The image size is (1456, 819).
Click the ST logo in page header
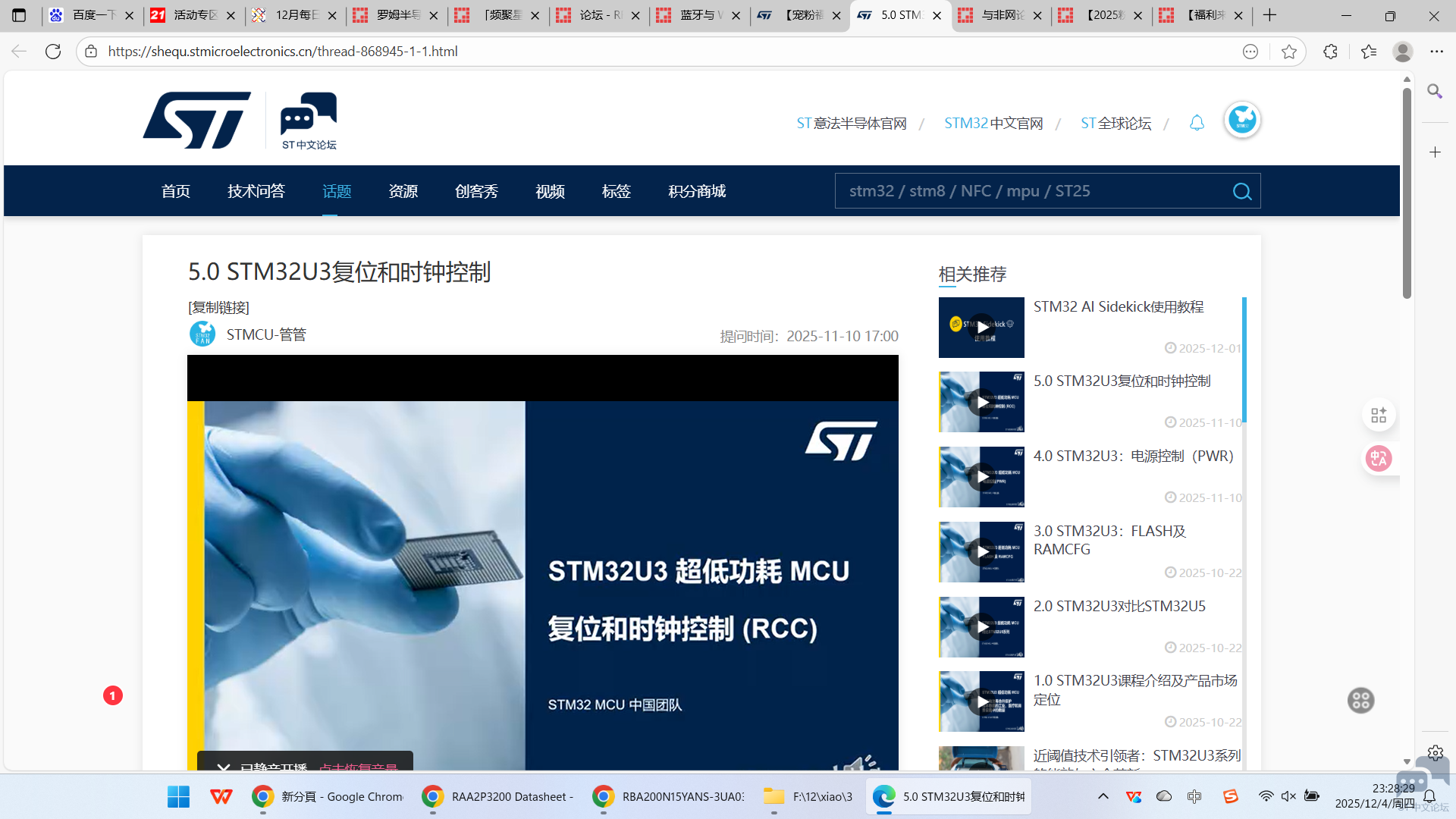coord(197,121)
